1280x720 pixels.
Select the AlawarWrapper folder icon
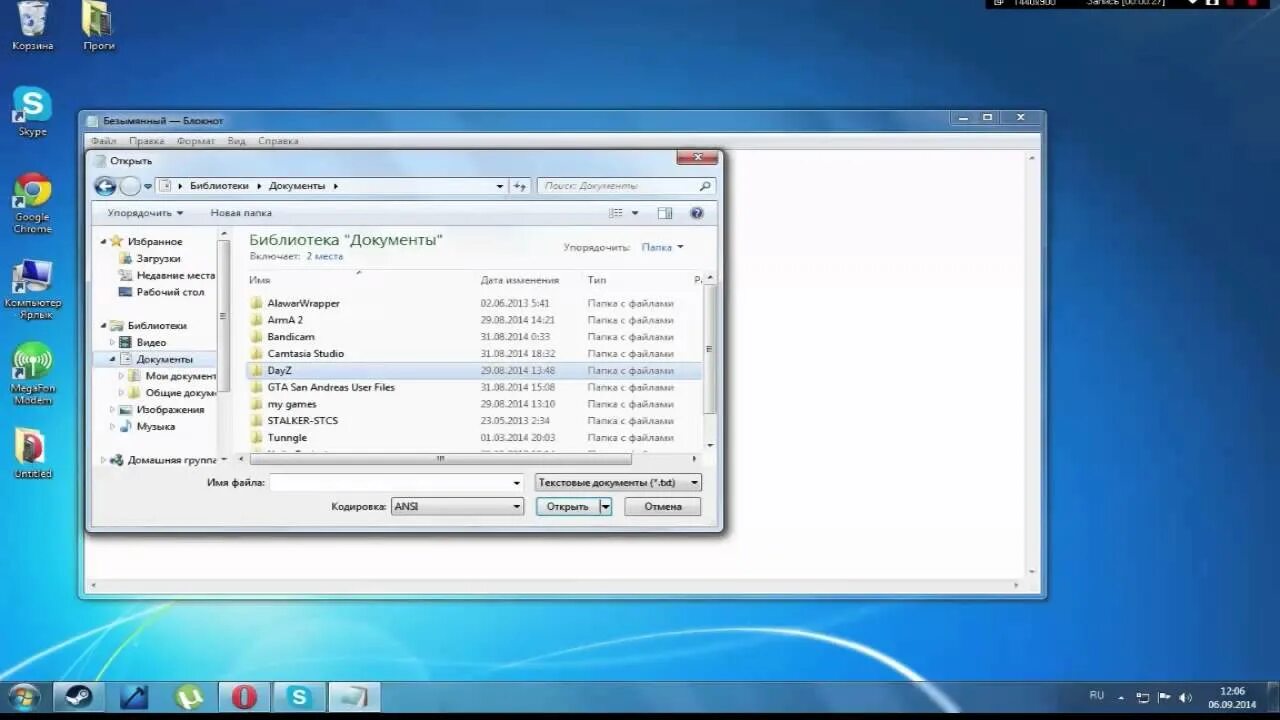pos(256,303)
